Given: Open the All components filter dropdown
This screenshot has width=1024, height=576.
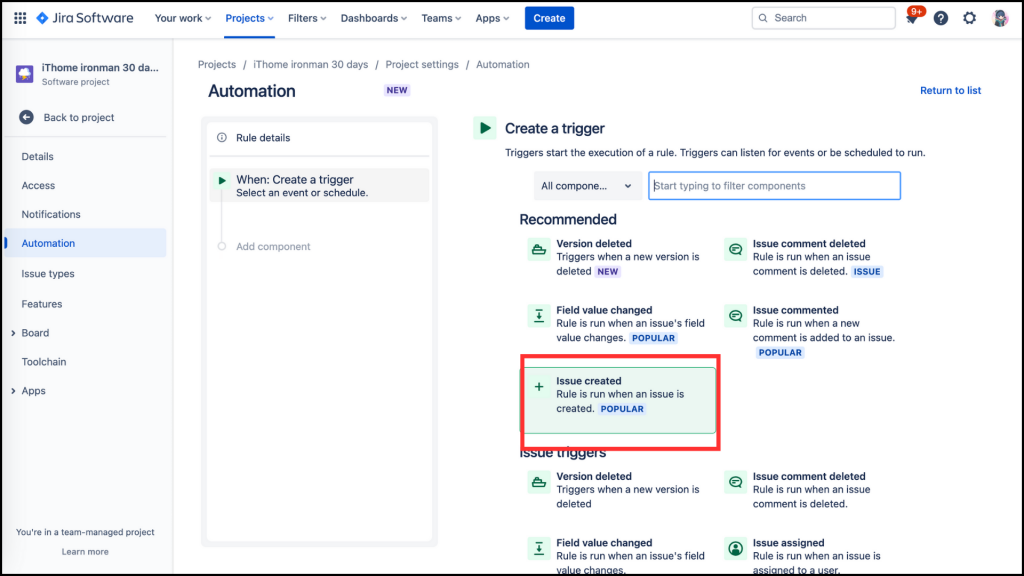Looking at the screenshot, I should click(x=586, y=186).
